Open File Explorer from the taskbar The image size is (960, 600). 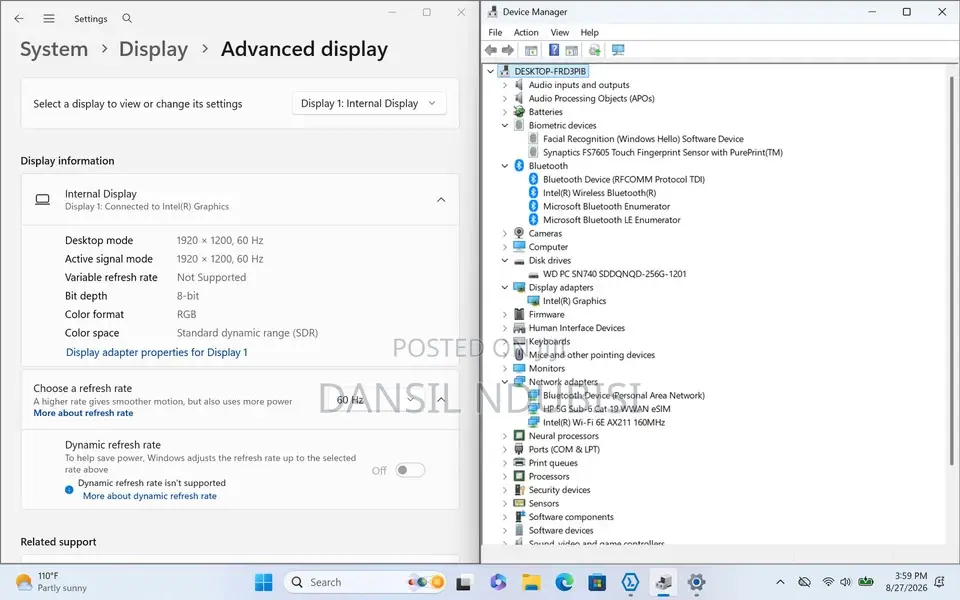pos(531,582)
